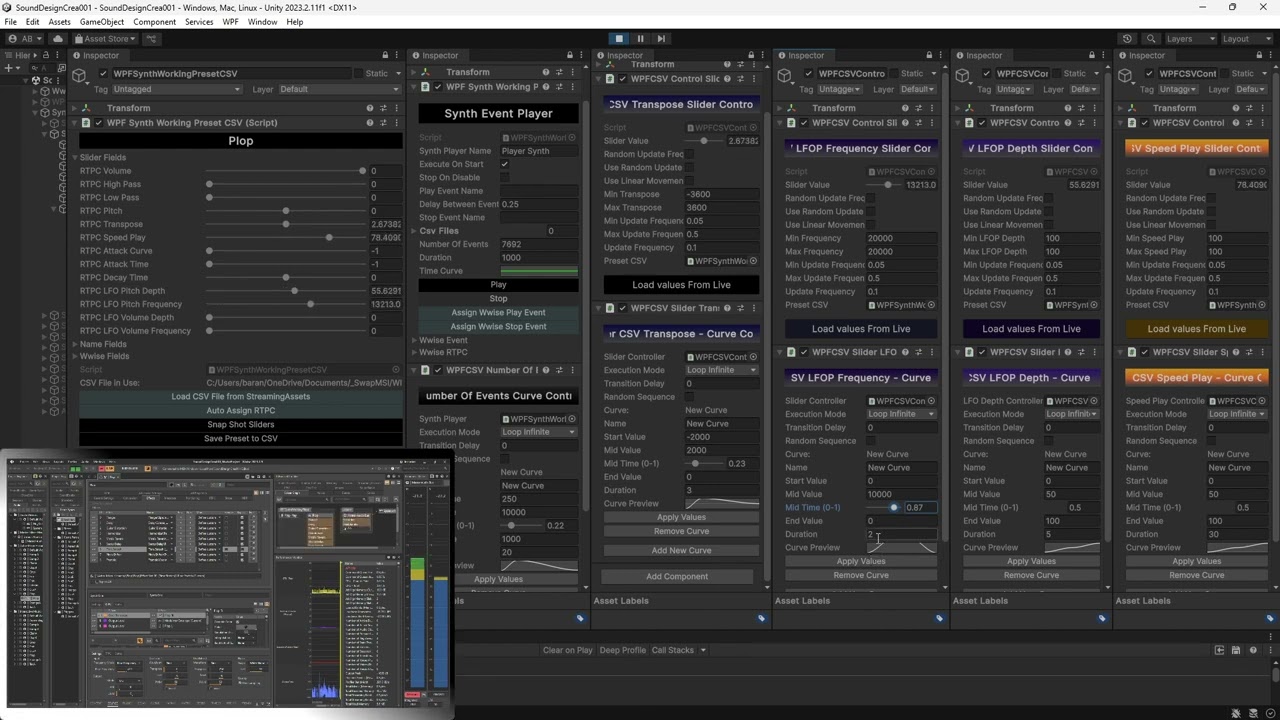Toggle the WPFCSV Slider LFO component checkbox
This screenshot has height=720, width=1280.
[804, 352]
